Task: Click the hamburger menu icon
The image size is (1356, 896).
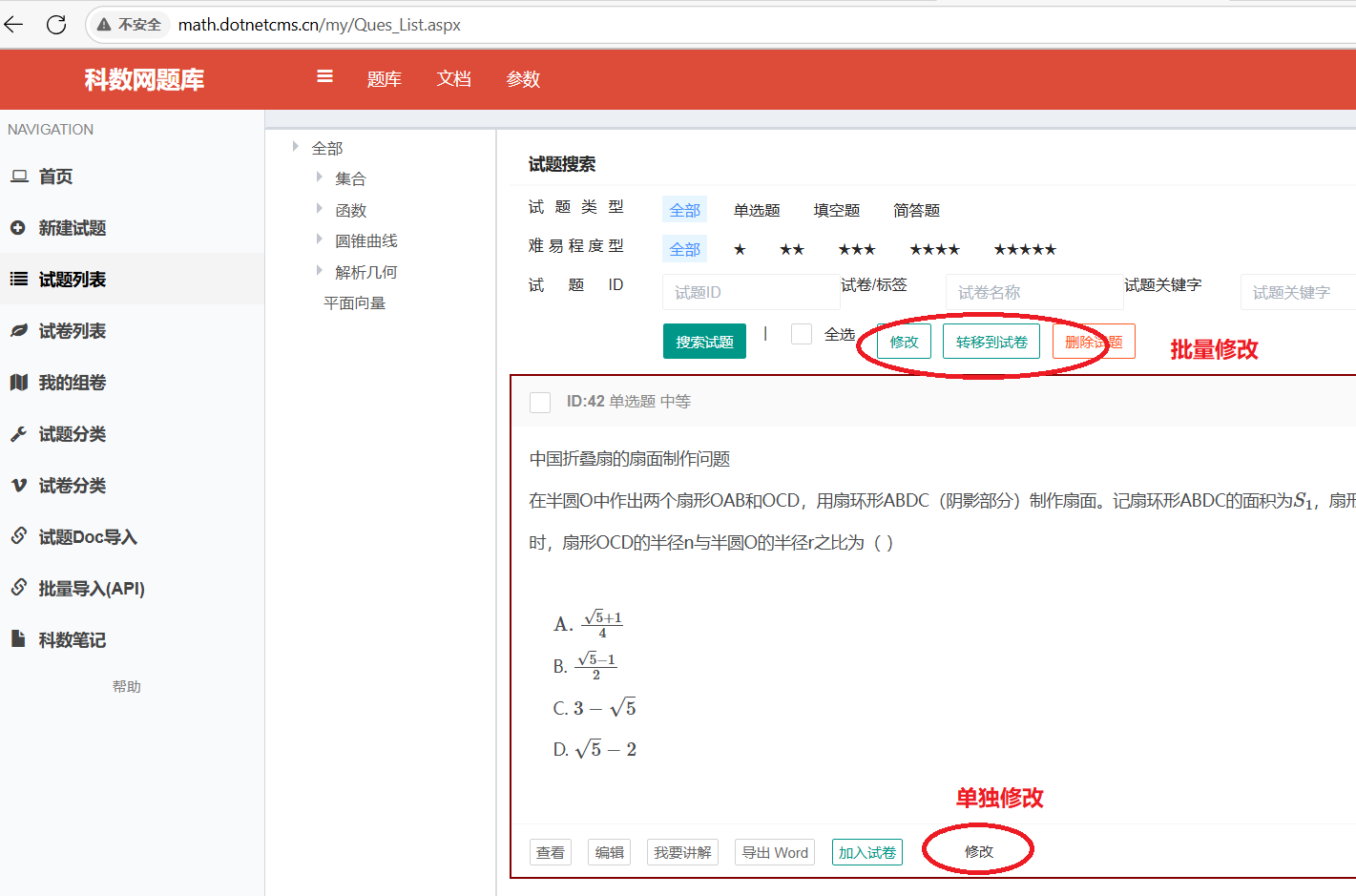Action: (323, 78)
